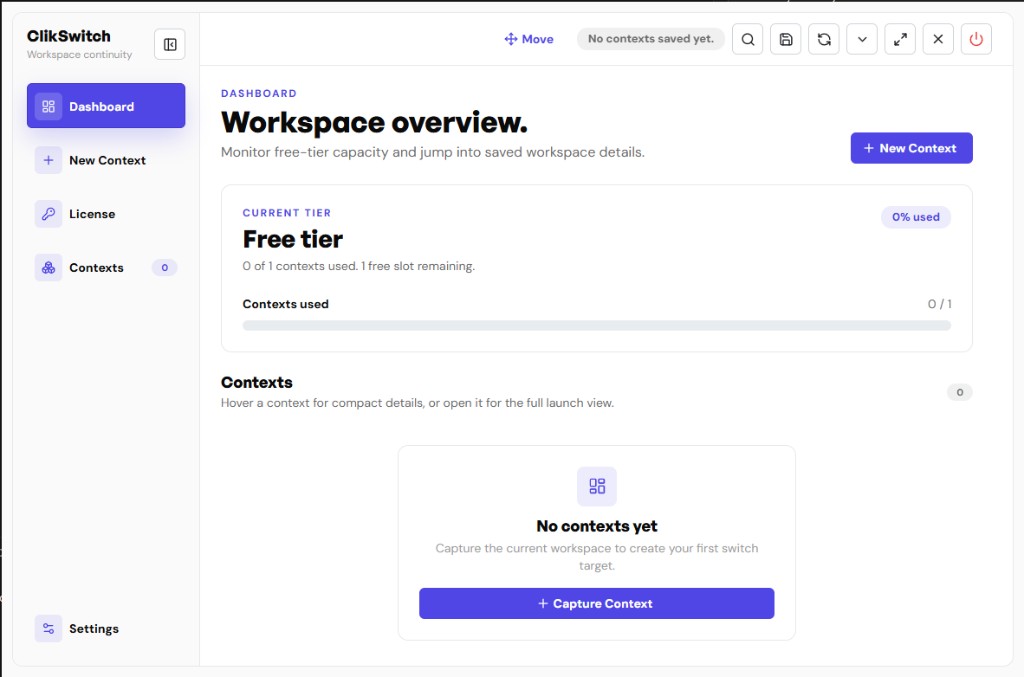Click the X close icon in the toolbar
Screen dimensions: 1024x677
pyautogui.click(x=938, y=39)
